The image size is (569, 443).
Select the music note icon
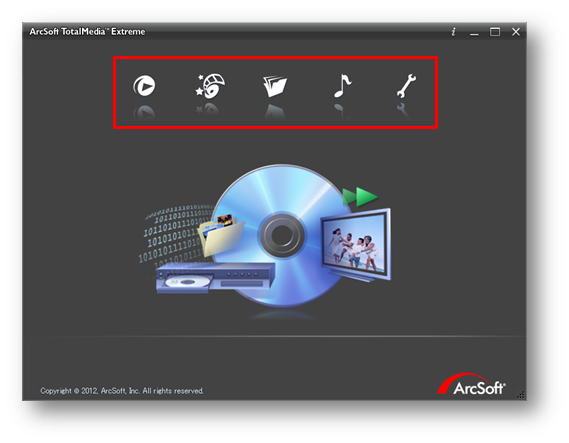point(342,86)
